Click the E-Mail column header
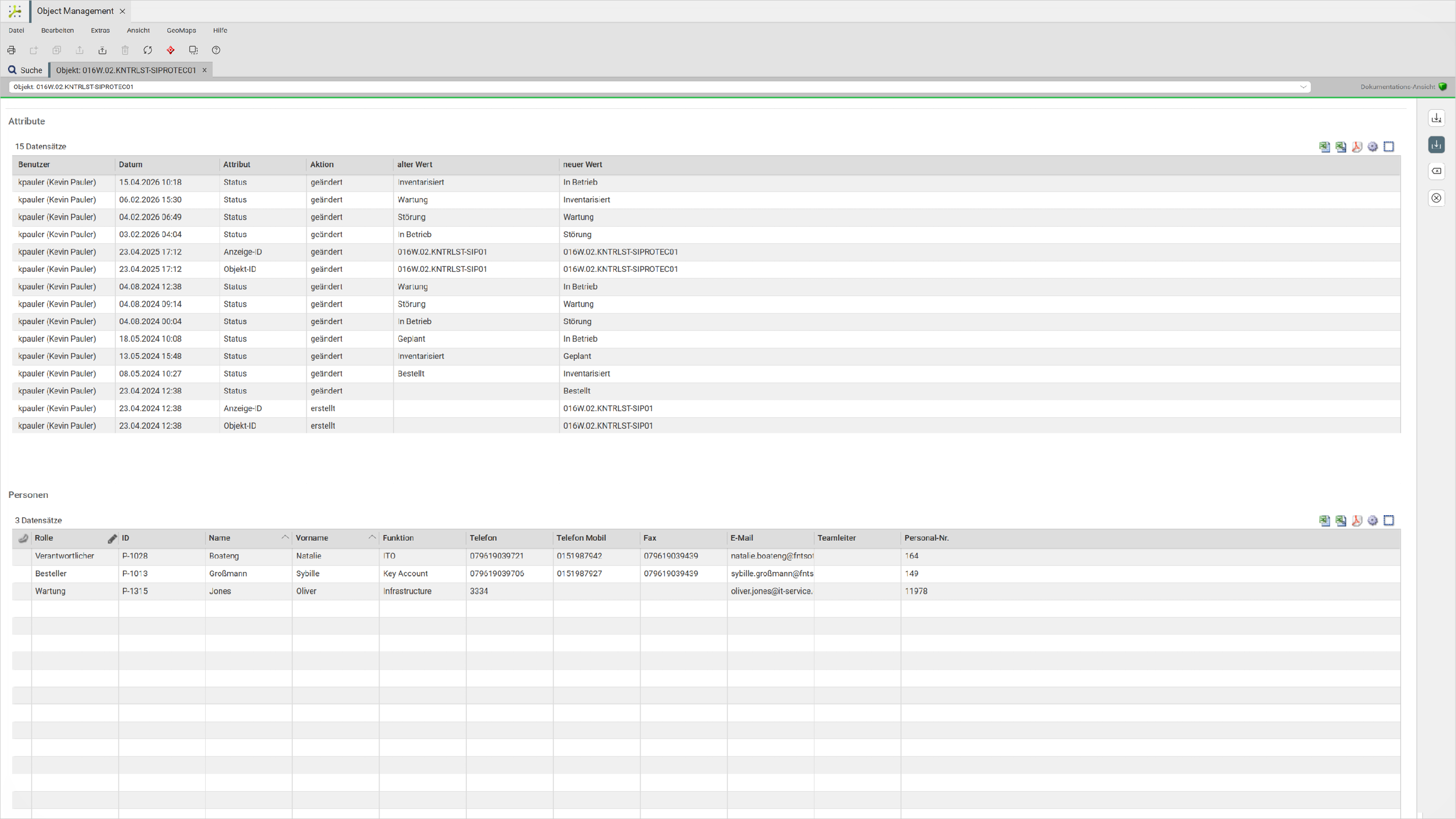Image resolution: width=1456 pixels, height=819 pixels. point(770,538)
